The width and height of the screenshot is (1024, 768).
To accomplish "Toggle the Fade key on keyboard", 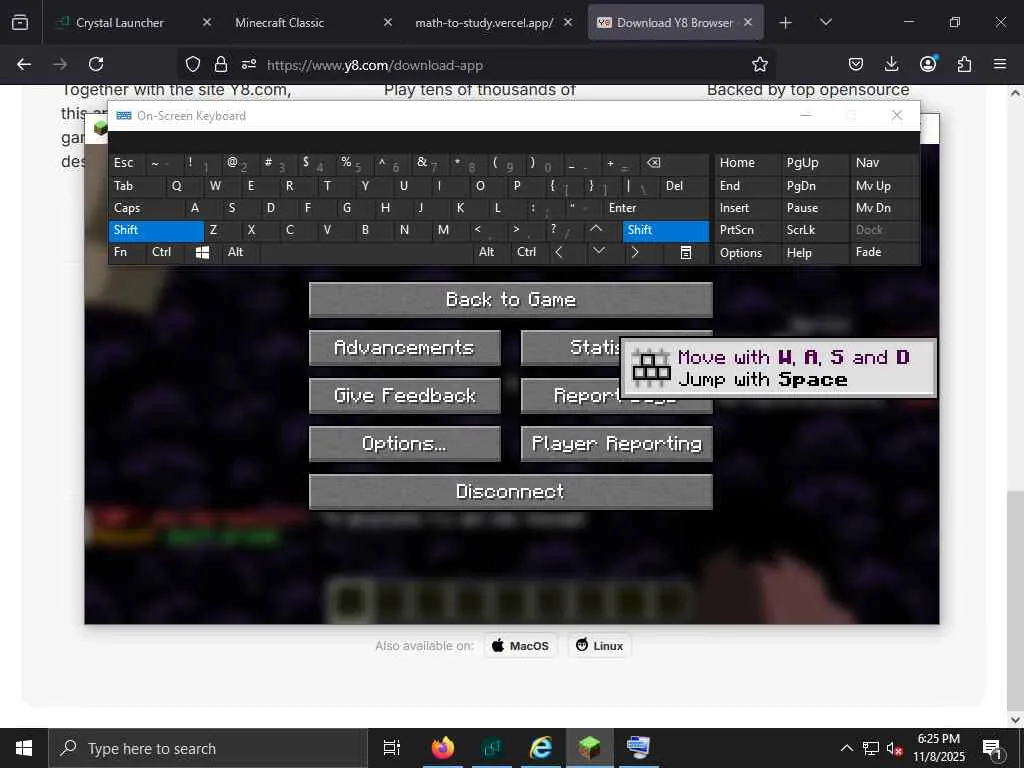I will (x=884, y=252).
